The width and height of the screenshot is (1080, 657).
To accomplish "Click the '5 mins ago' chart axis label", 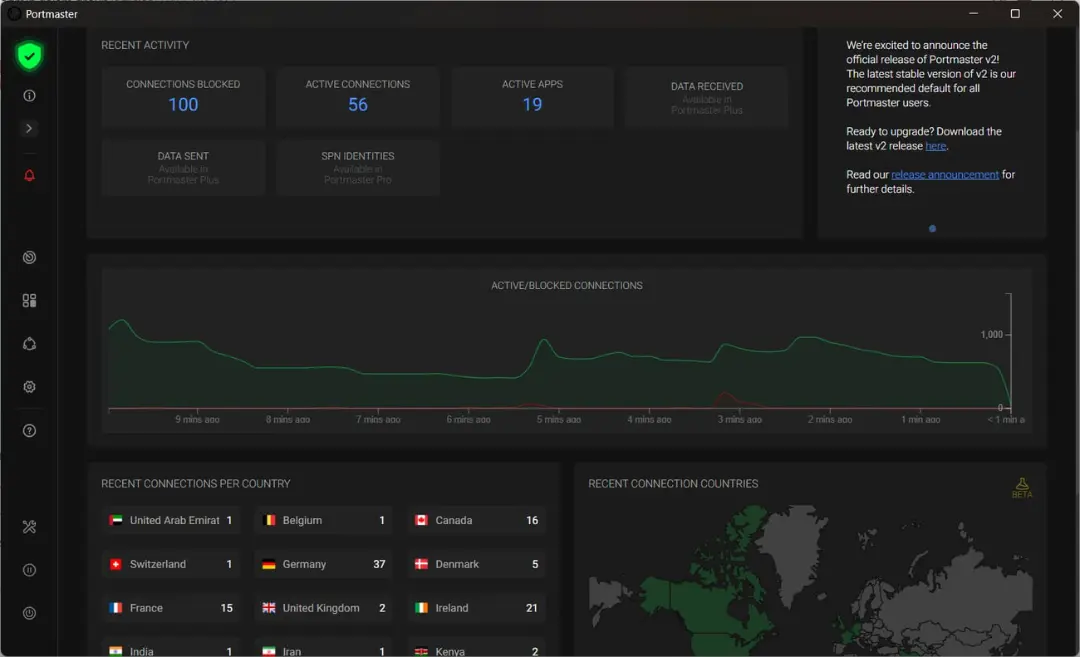I will 559,419.
